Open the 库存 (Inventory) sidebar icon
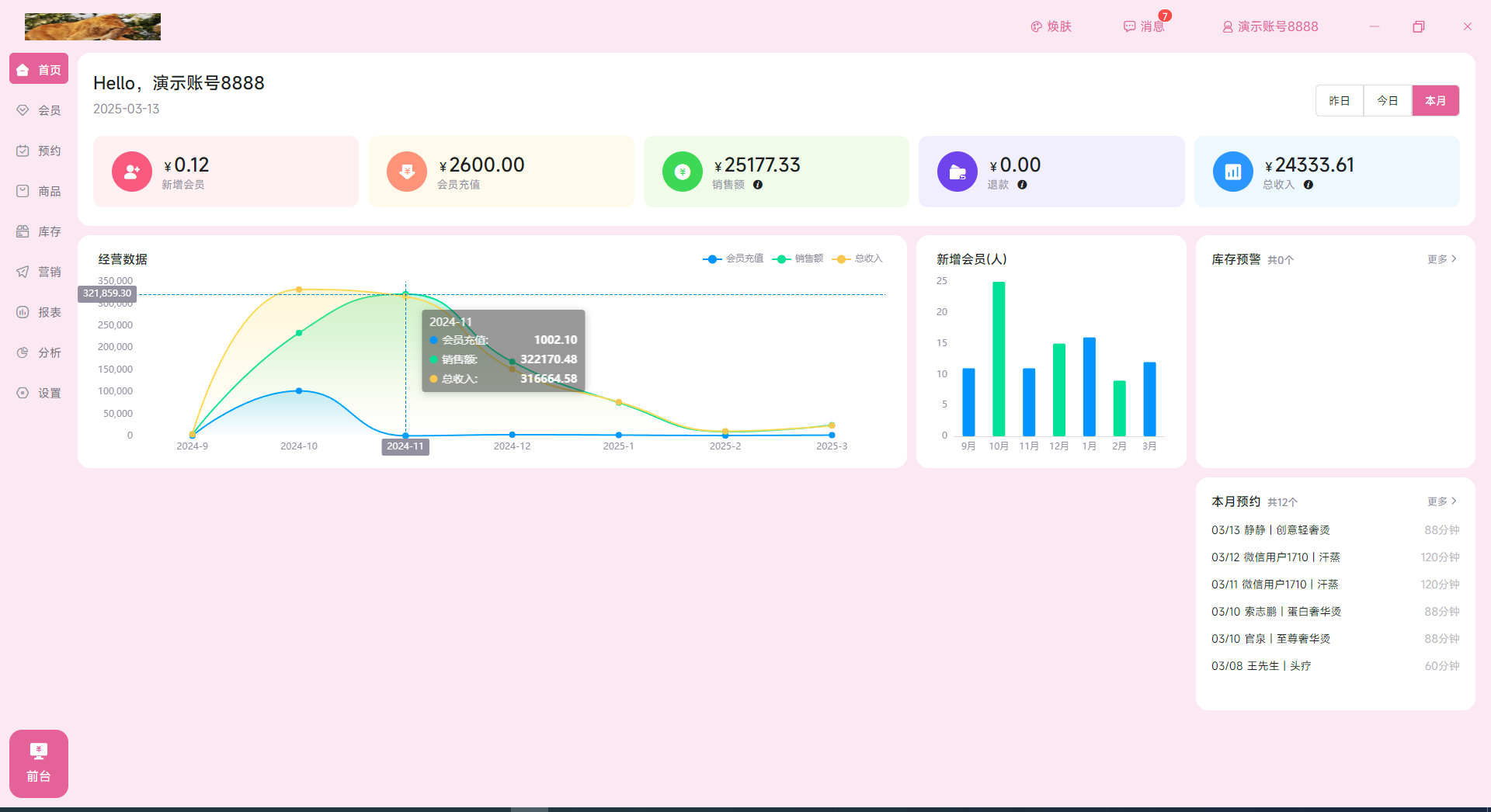The width and height of the screenshot is (1491, 812). (23, 231)
